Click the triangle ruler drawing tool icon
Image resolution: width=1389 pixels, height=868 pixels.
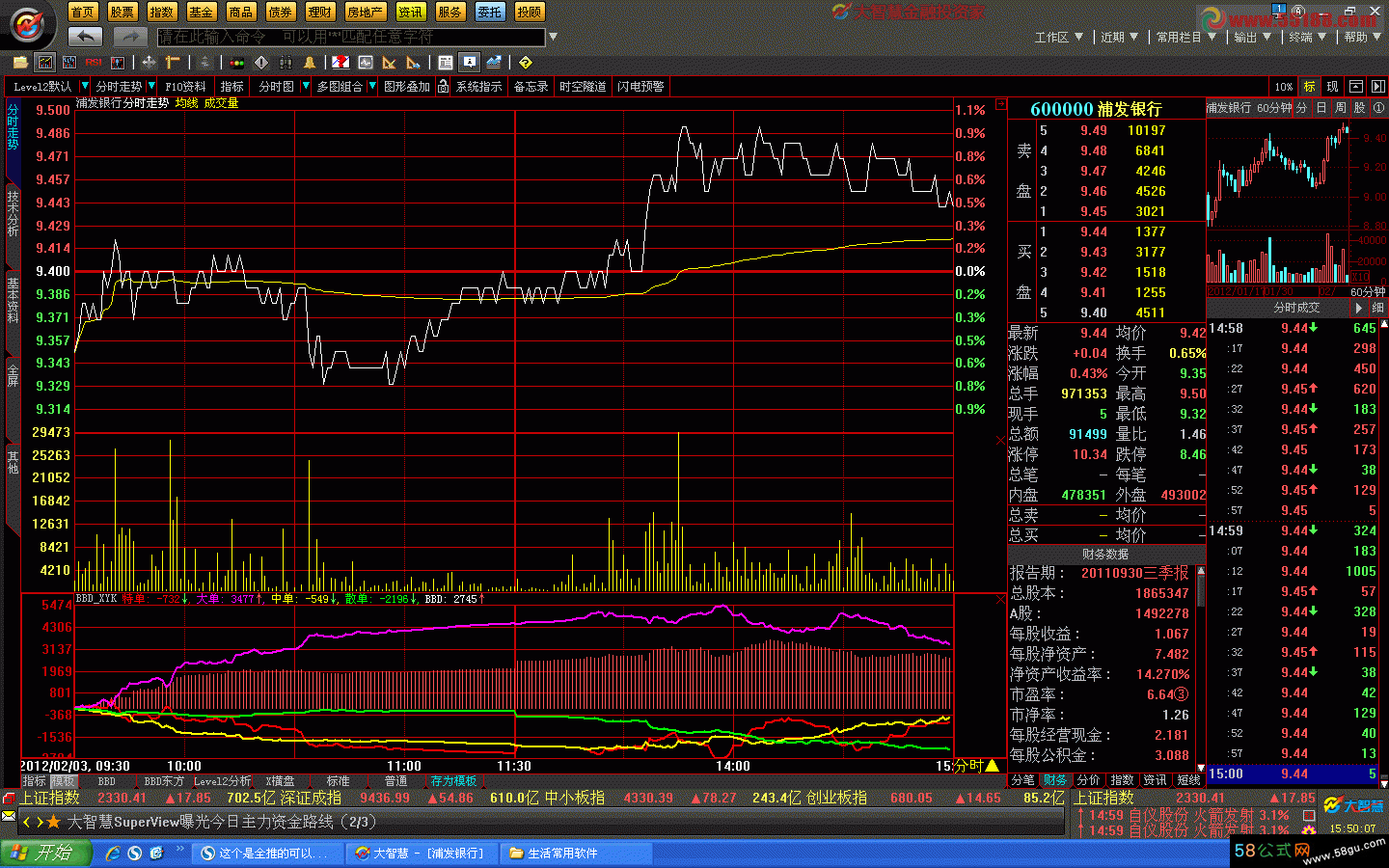(389, 63)
